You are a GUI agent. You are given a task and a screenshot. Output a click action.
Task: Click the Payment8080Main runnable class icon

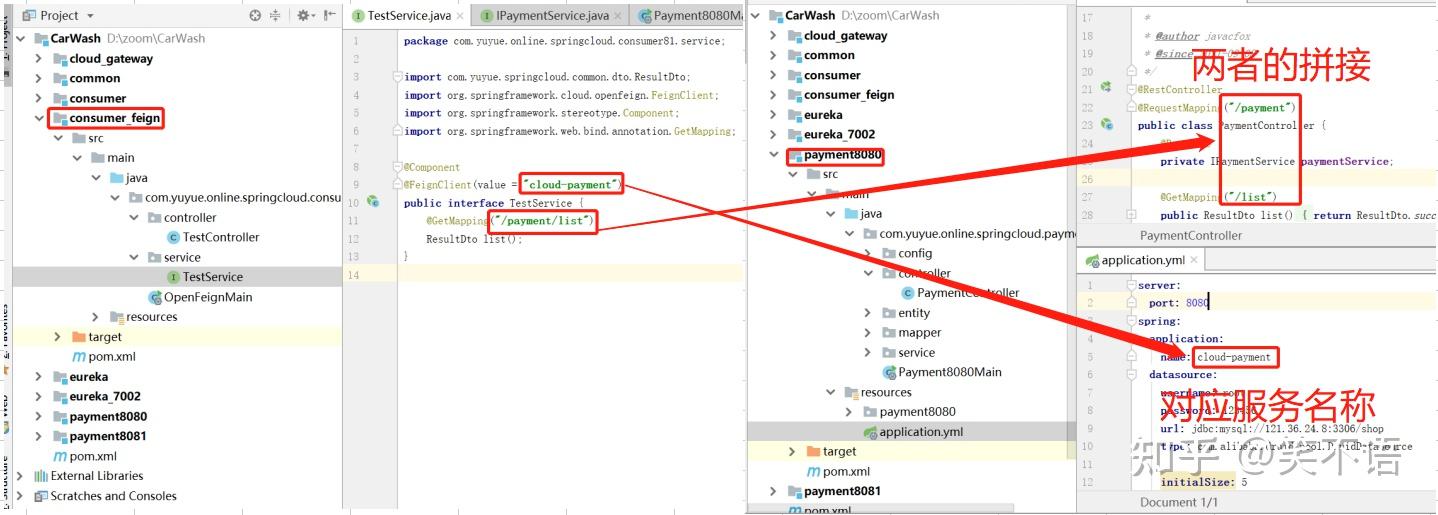click(889, 372)
